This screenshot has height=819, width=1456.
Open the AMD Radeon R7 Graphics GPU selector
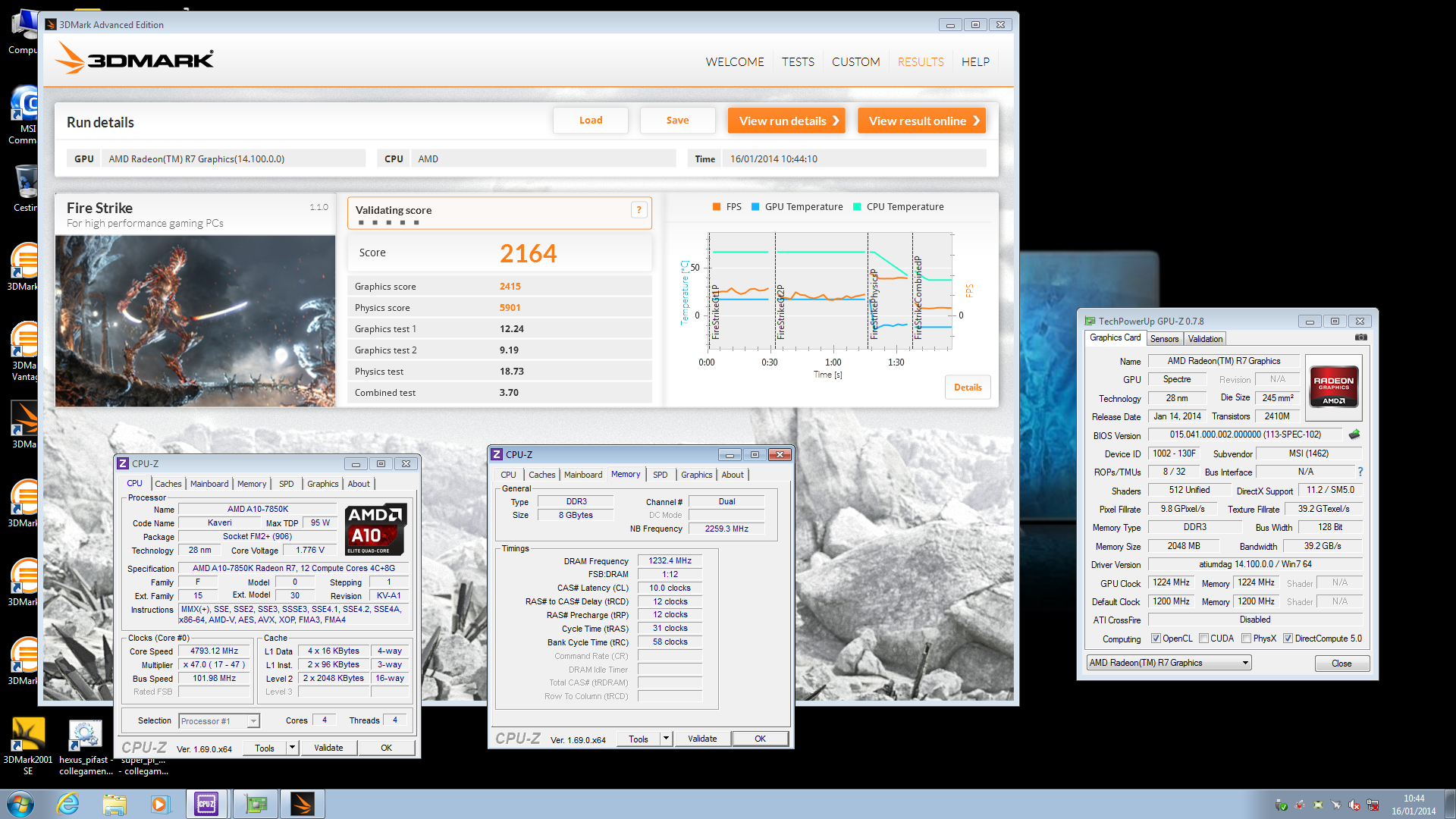point(1169,663)
